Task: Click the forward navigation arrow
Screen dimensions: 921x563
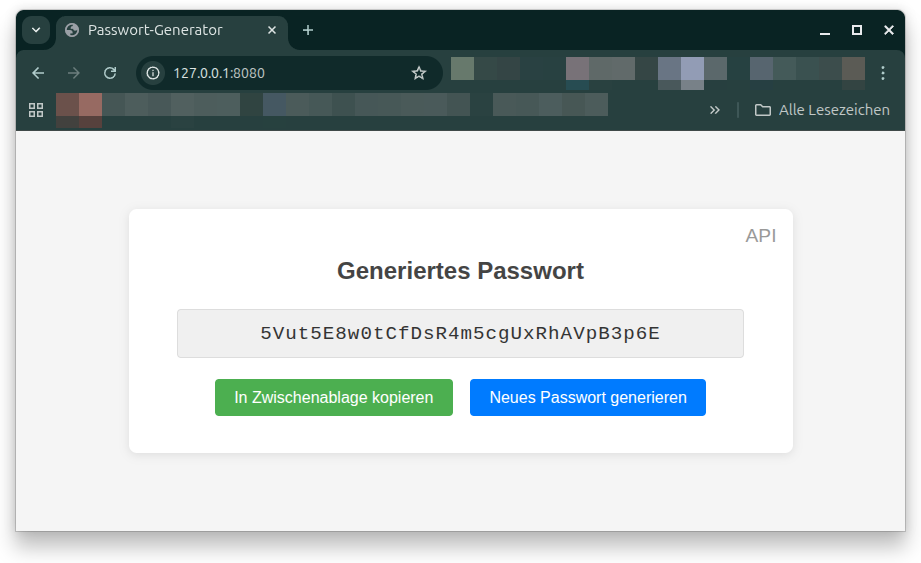Action: pos(74,73)
